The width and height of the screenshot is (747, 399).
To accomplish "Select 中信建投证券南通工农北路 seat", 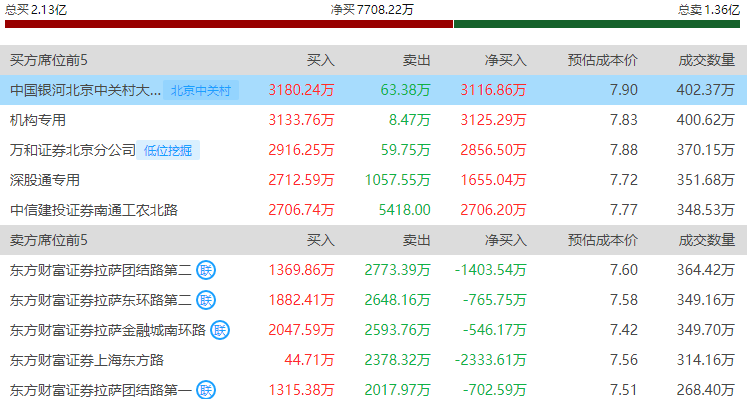I will [x=94, y=210].
